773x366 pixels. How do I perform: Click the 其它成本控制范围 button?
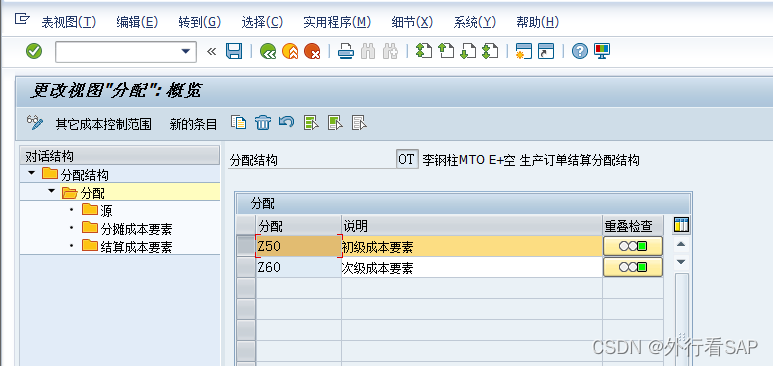pyautogui.click(x=104, y=124)
